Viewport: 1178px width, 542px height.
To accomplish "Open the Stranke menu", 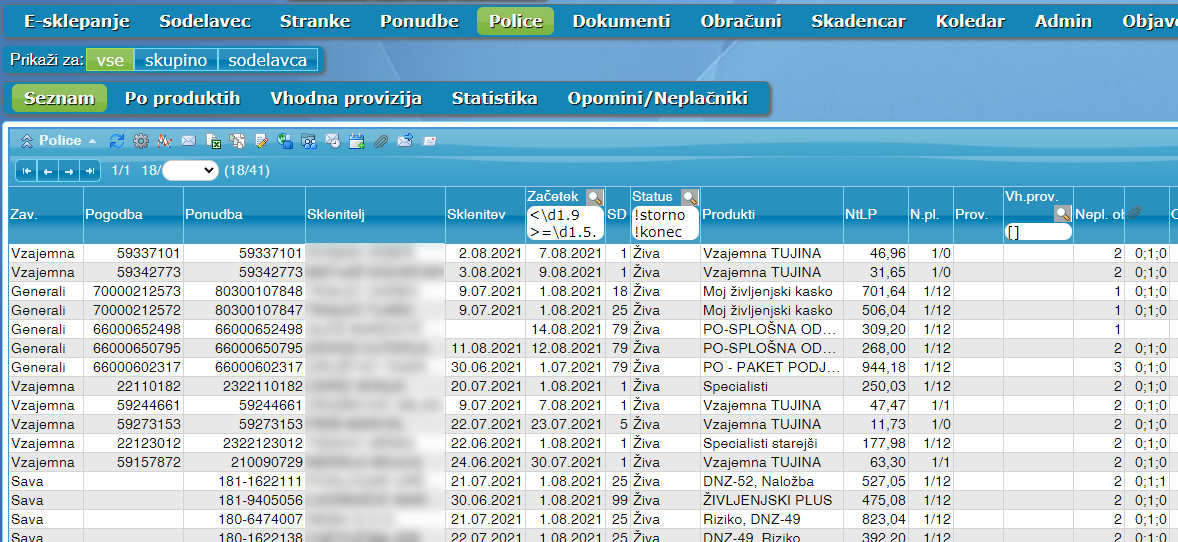I will [315, 21].
